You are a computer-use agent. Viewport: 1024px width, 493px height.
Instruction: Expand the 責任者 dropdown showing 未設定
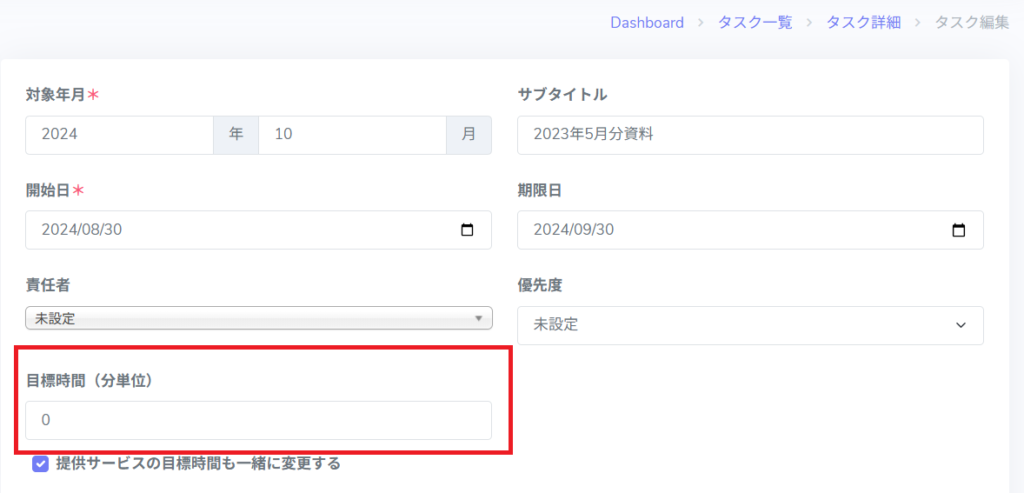(x=258, y=319)
